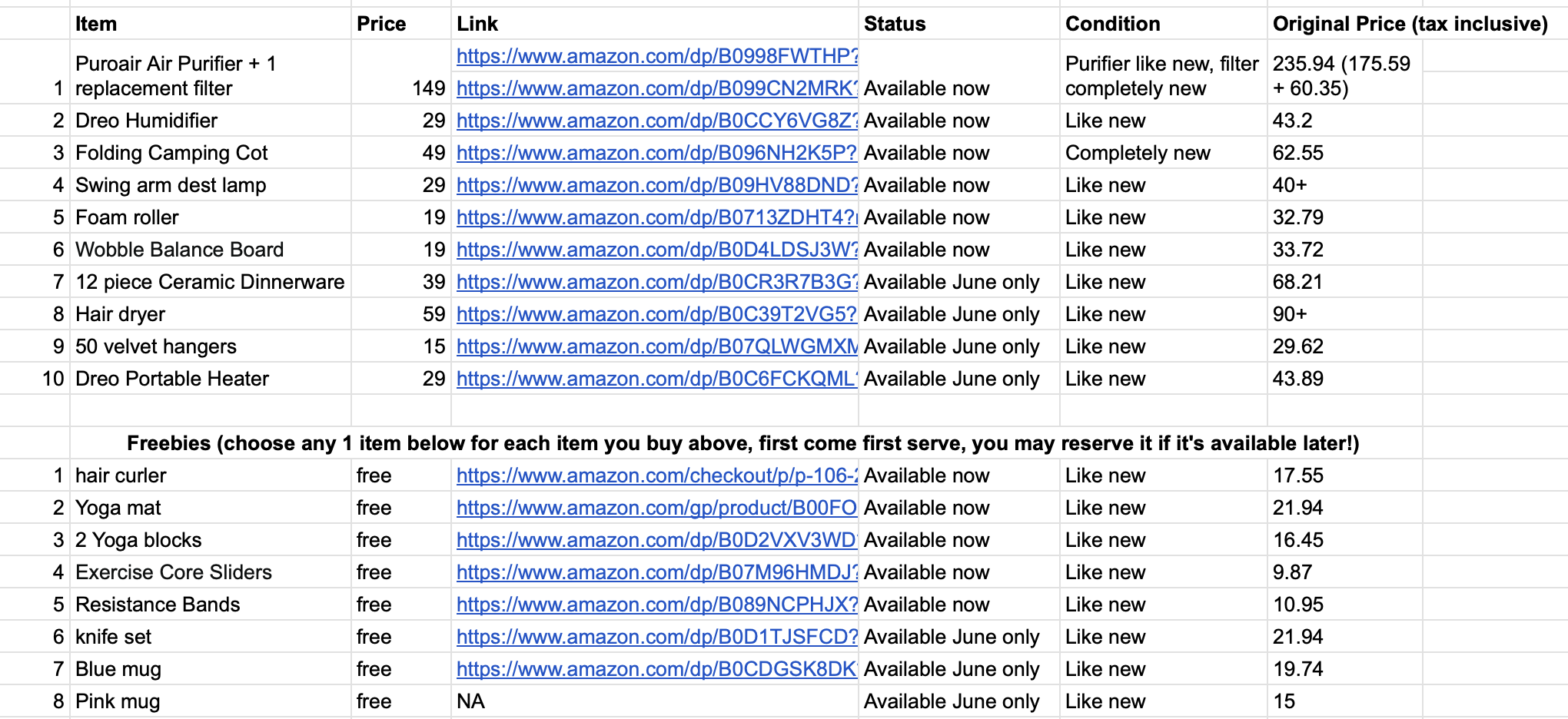Open the Blue mug Amazon link
This screenshot has width=1568, height=719.
[656, 669]
